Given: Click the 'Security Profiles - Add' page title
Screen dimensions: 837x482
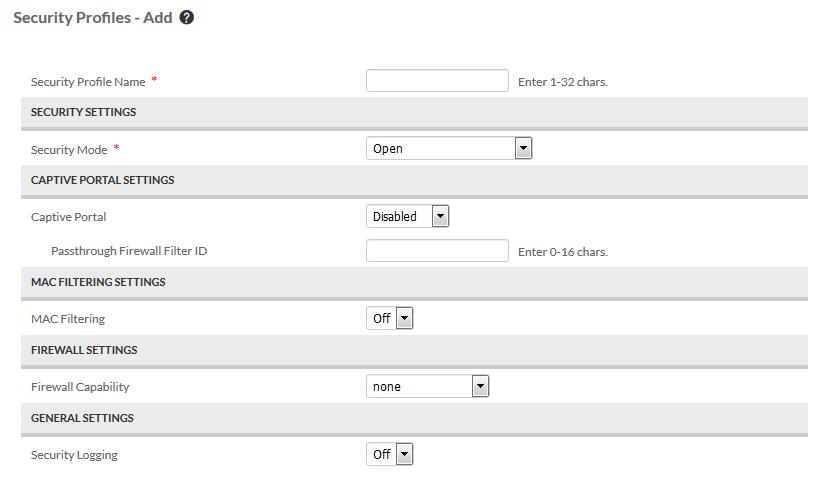Looking at the screenshot, I should point(93,18).
